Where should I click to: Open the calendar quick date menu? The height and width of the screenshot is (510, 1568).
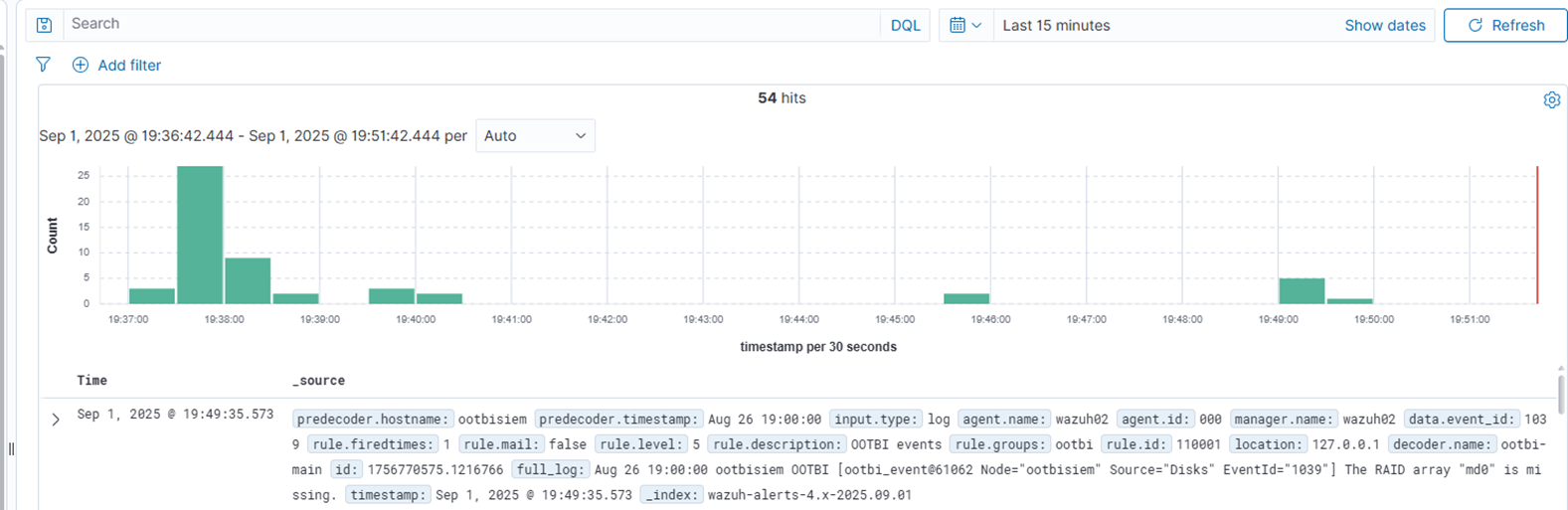click(964, 25)
